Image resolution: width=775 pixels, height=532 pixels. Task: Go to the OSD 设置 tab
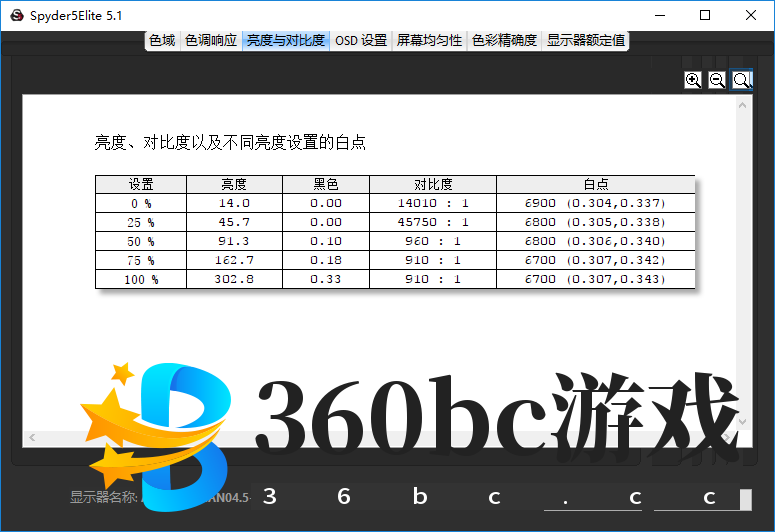tap(360, 41)
